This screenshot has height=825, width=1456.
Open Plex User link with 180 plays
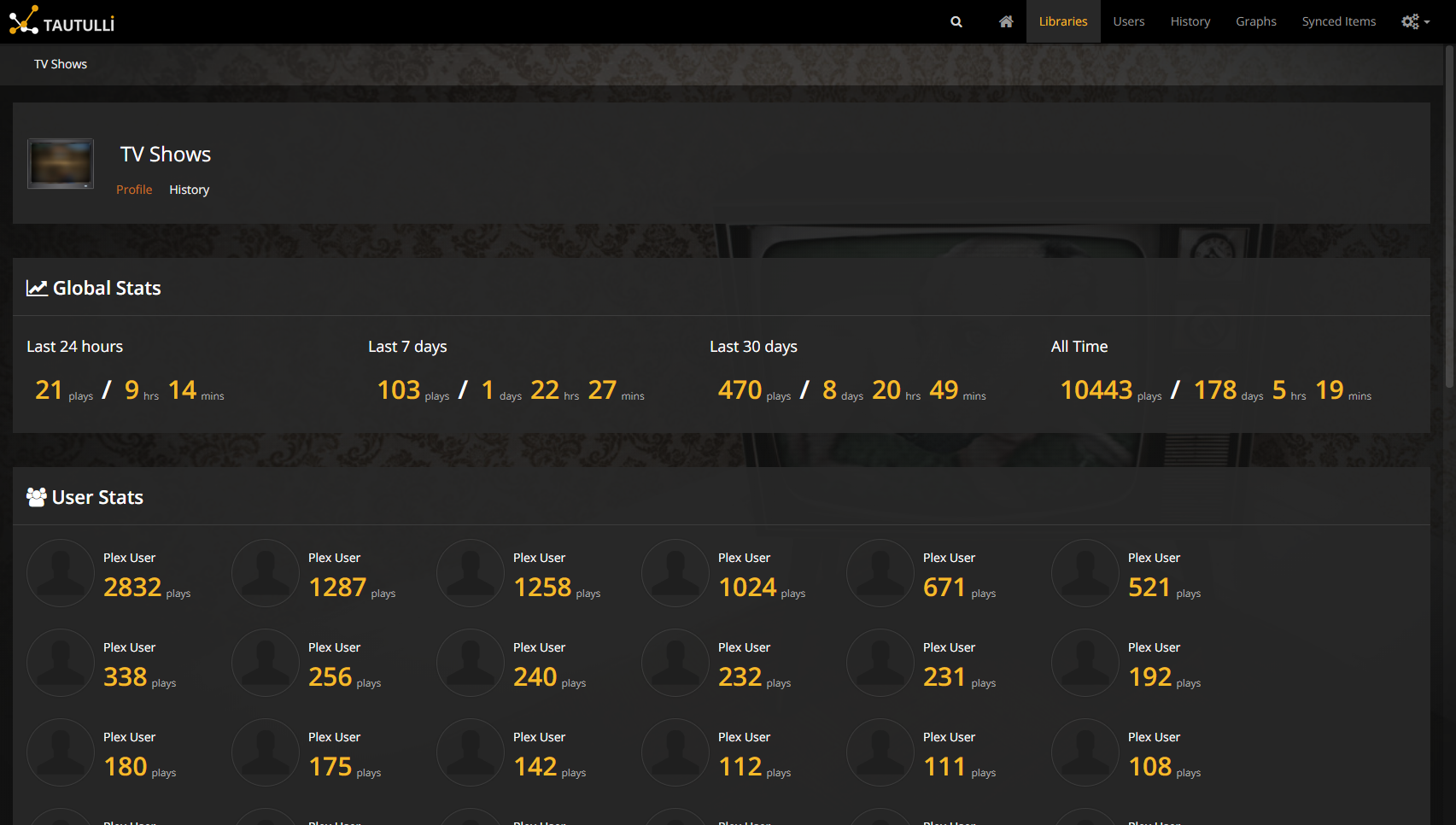[129, 737]
